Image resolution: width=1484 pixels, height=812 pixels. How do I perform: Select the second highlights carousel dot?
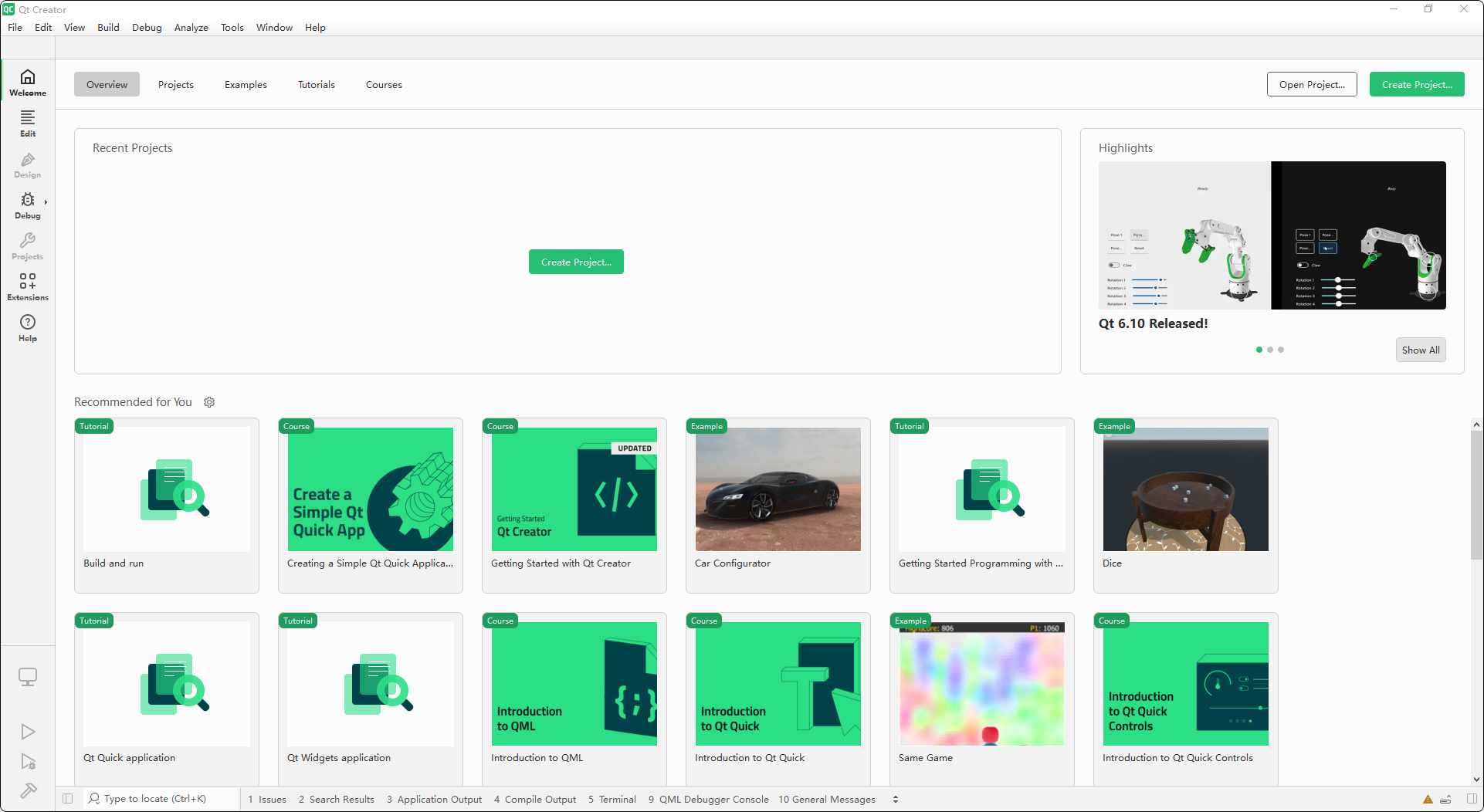[1270, 350]
